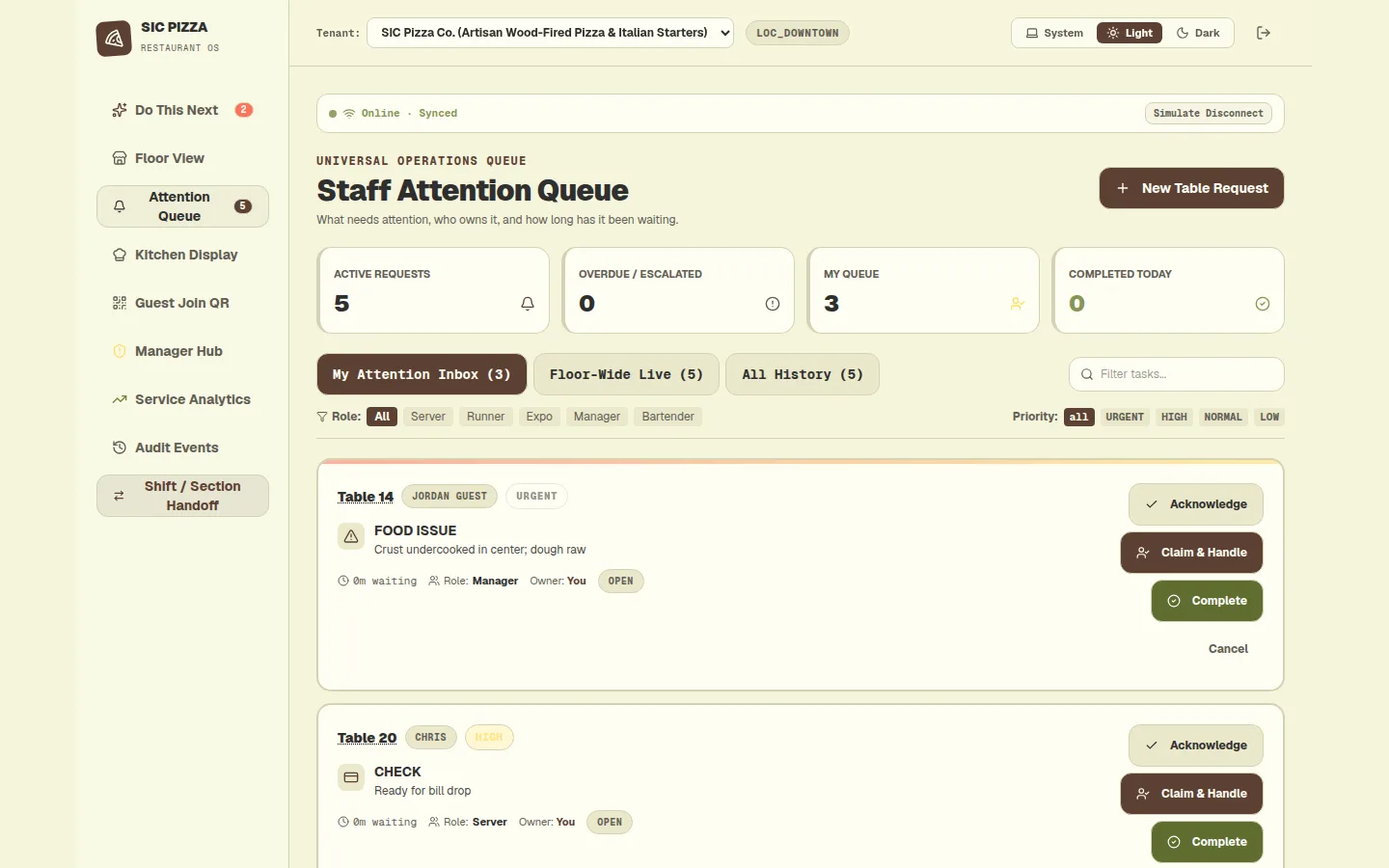The image size is (1389, 868).
Task: Click the sign-out icon in the top bar
Action: point(1264,33)
